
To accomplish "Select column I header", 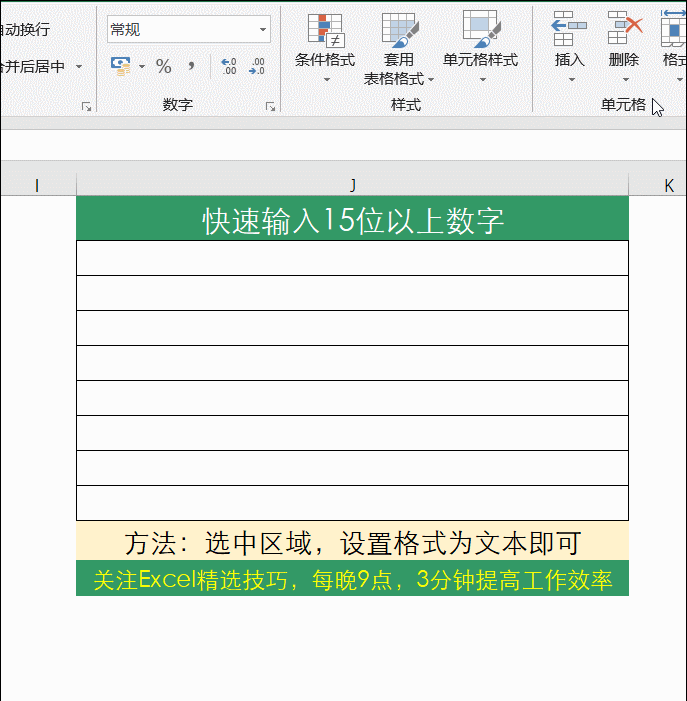I will 38,185.
